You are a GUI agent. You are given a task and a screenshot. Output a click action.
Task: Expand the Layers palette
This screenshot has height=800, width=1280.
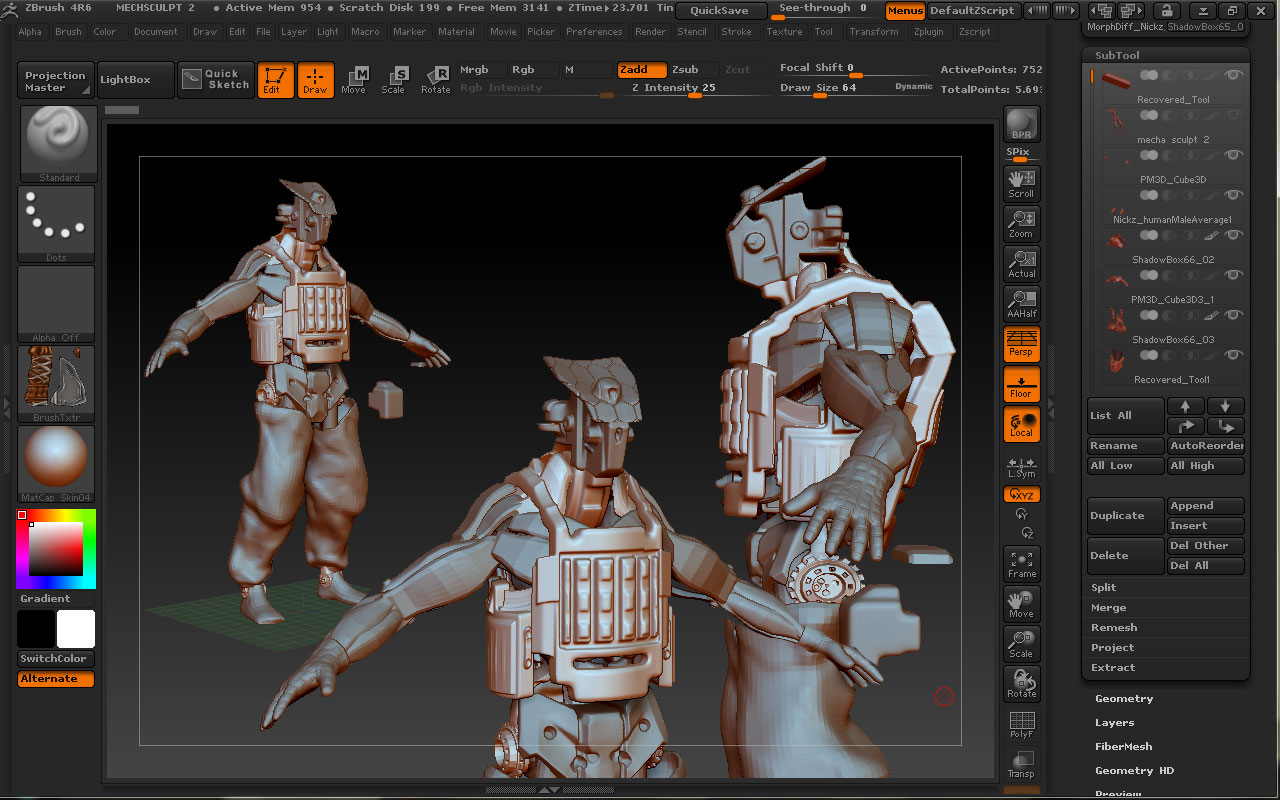[x=1114, y=723]
